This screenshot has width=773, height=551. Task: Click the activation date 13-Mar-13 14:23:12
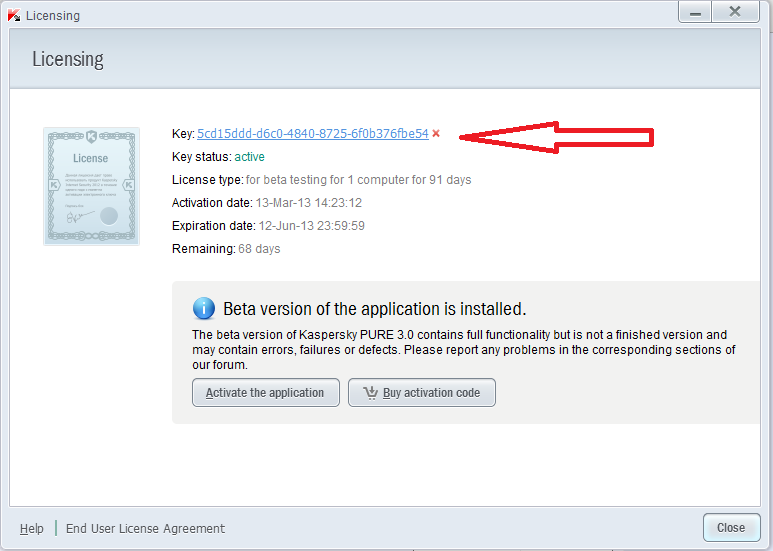(309, 203)
